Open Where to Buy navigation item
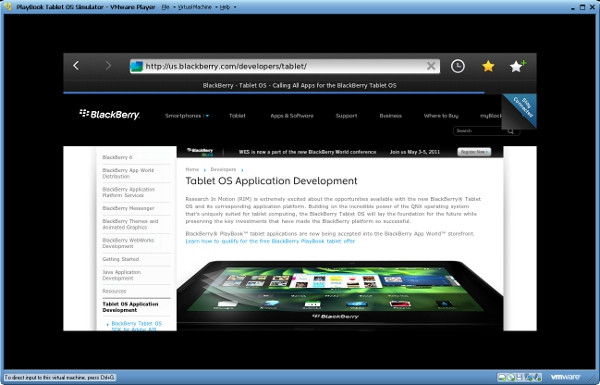The width and height of the screenshot is (600, 385). pyautogui.click(x=441, y=116)
